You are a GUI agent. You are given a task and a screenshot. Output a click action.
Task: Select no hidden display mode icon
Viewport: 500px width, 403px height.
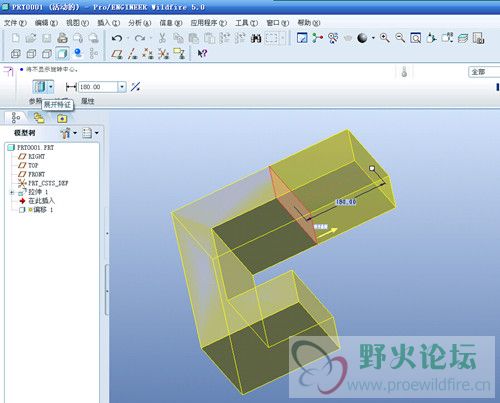pyautogui.click(x=47, y=53)
